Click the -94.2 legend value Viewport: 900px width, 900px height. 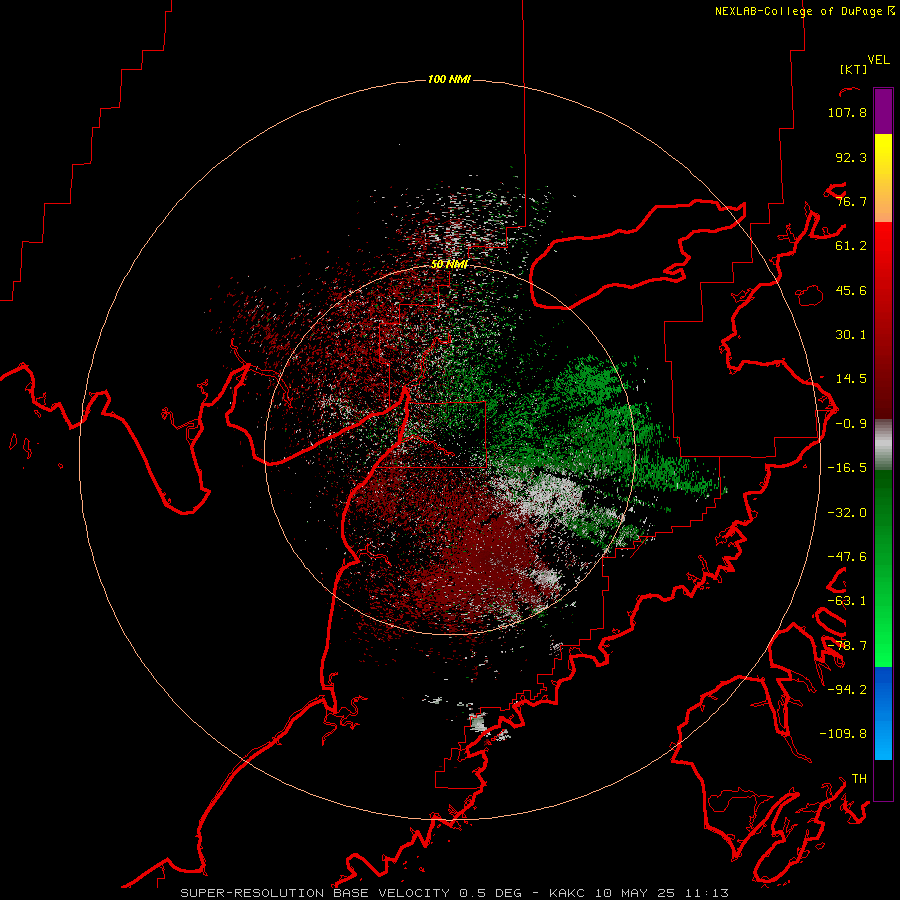(x=847, y=689)
